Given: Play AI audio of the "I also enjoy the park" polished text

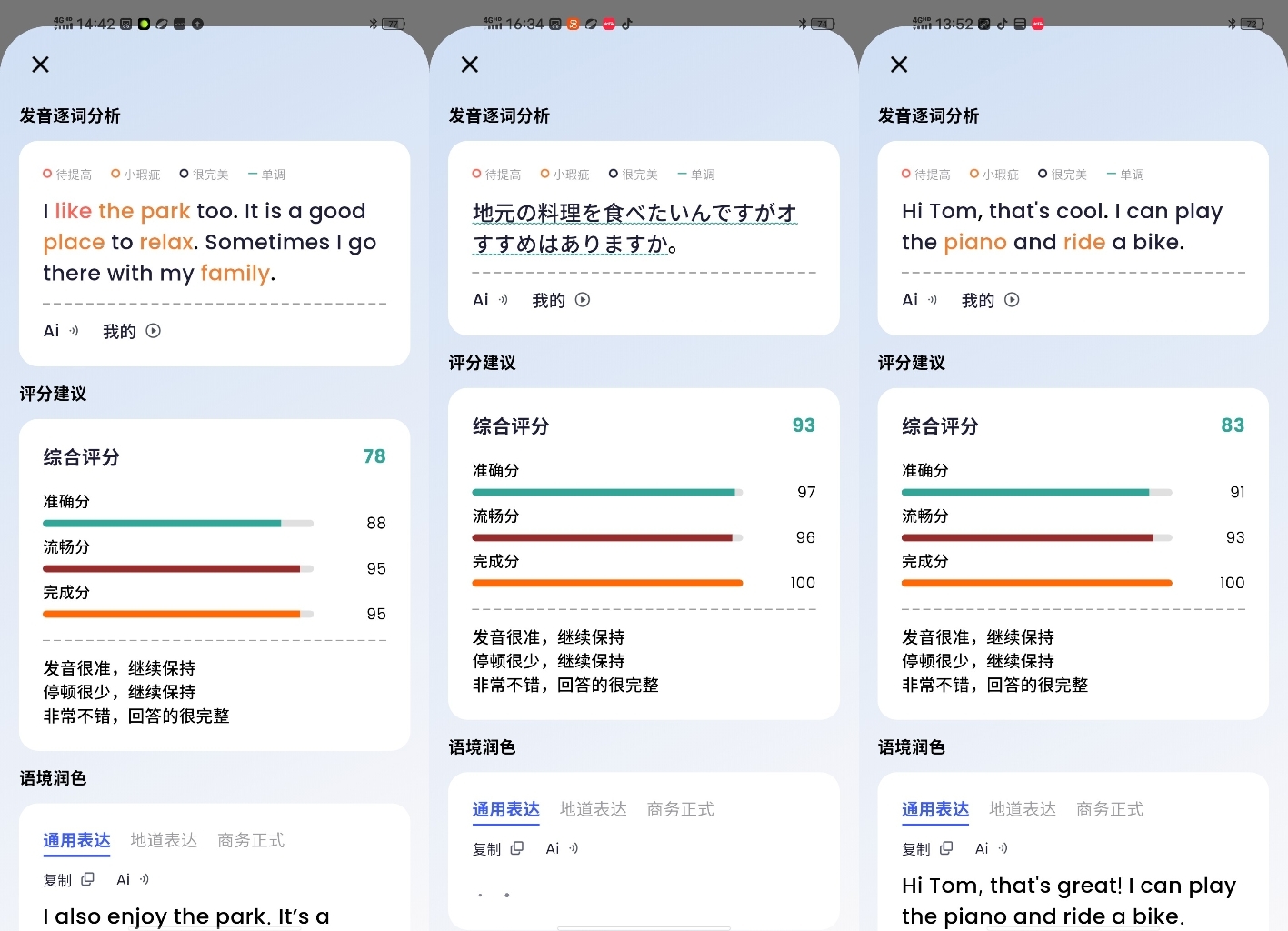Looking at the screenshot, I should click(133, 880).
